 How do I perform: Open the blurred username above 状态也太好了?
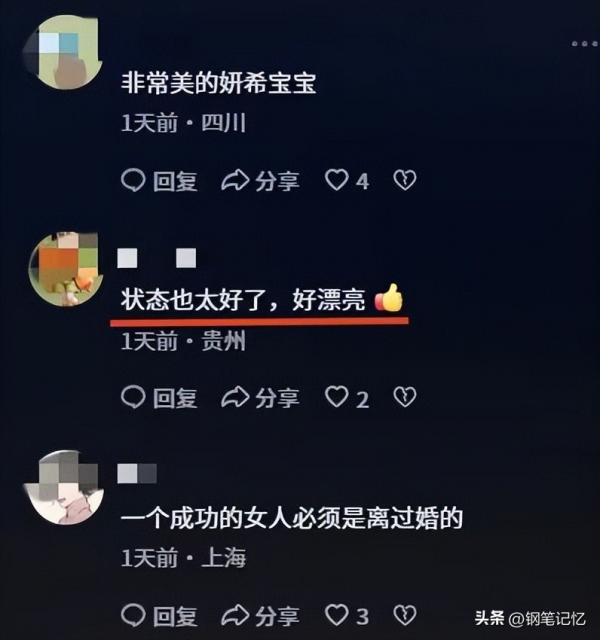[x=157, y=258]
